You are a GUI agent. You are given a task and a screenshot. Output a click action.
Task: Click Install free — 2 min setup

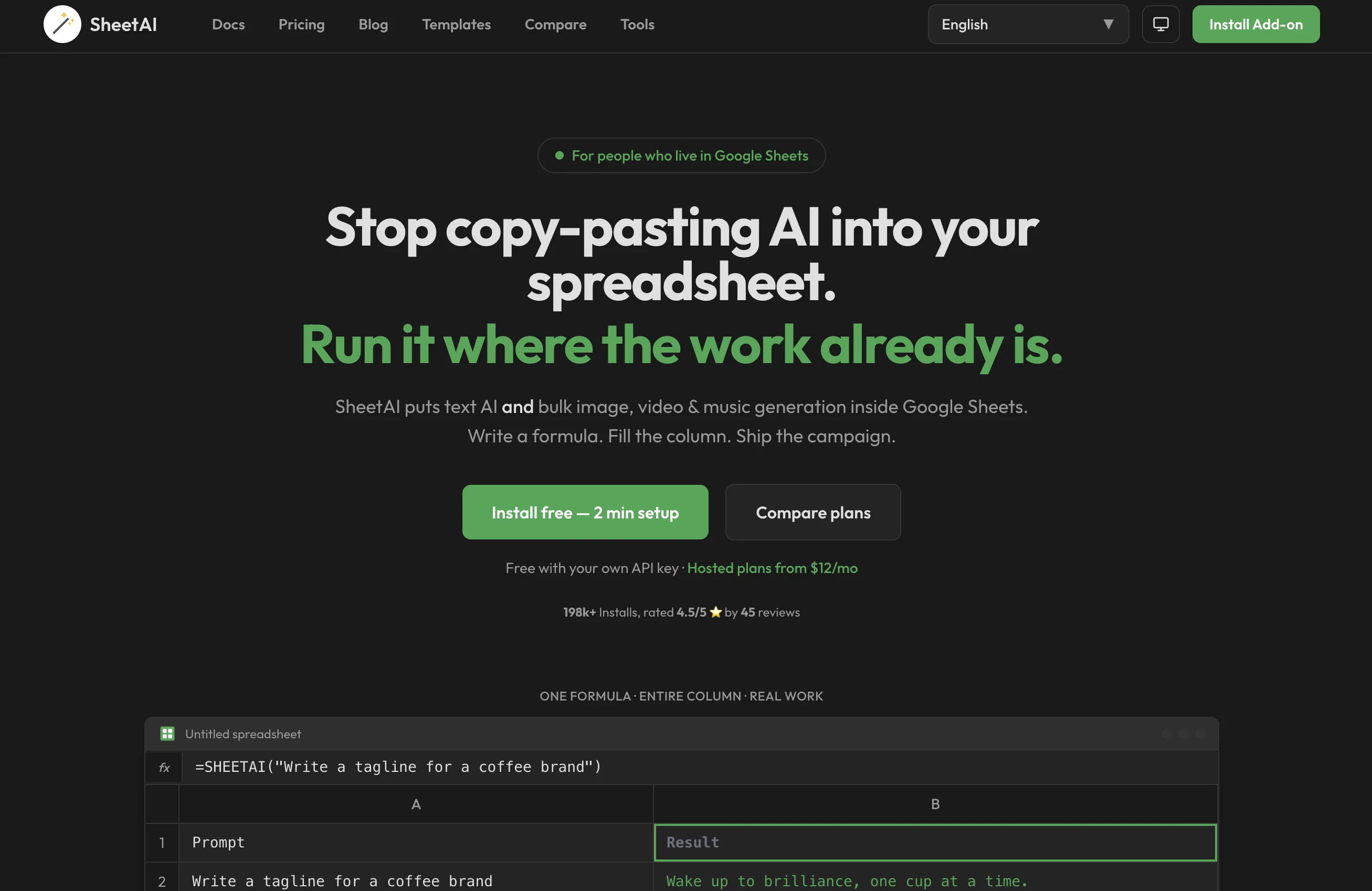pos(585,512)
